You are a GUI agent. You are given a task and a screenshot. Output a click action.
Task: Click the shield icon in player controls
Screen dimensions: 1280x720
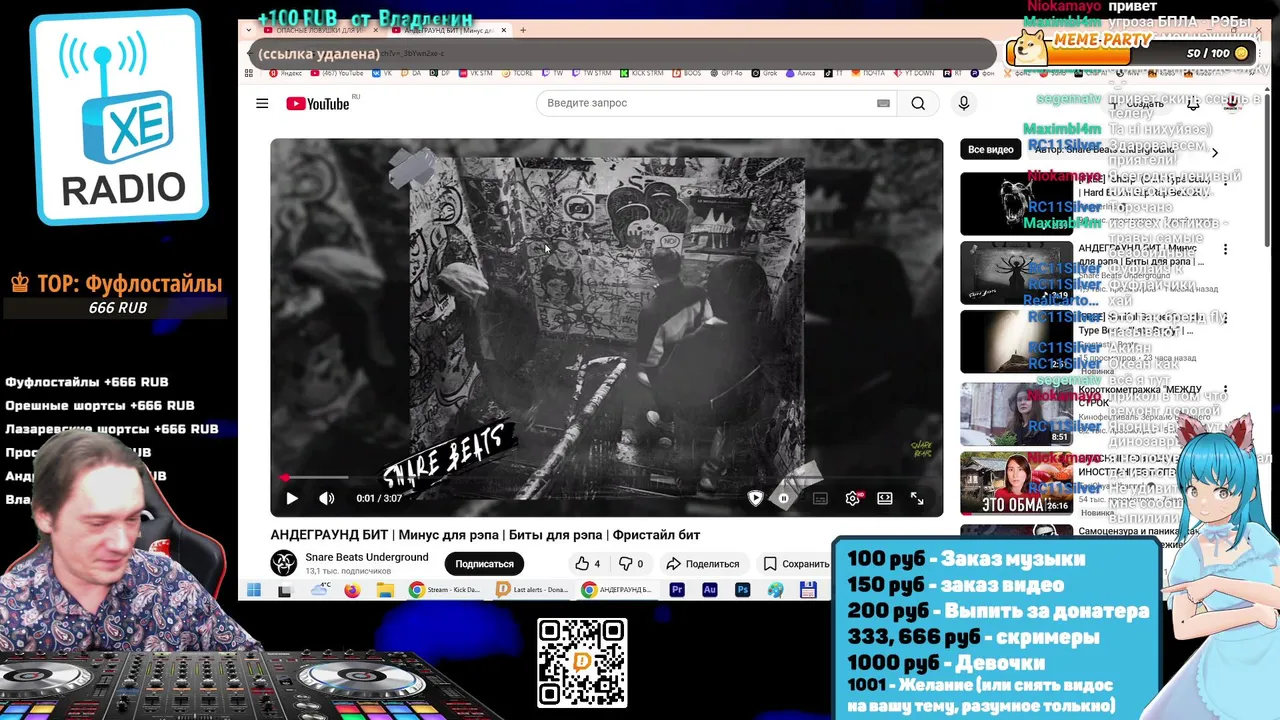click(x=755, y=498)
